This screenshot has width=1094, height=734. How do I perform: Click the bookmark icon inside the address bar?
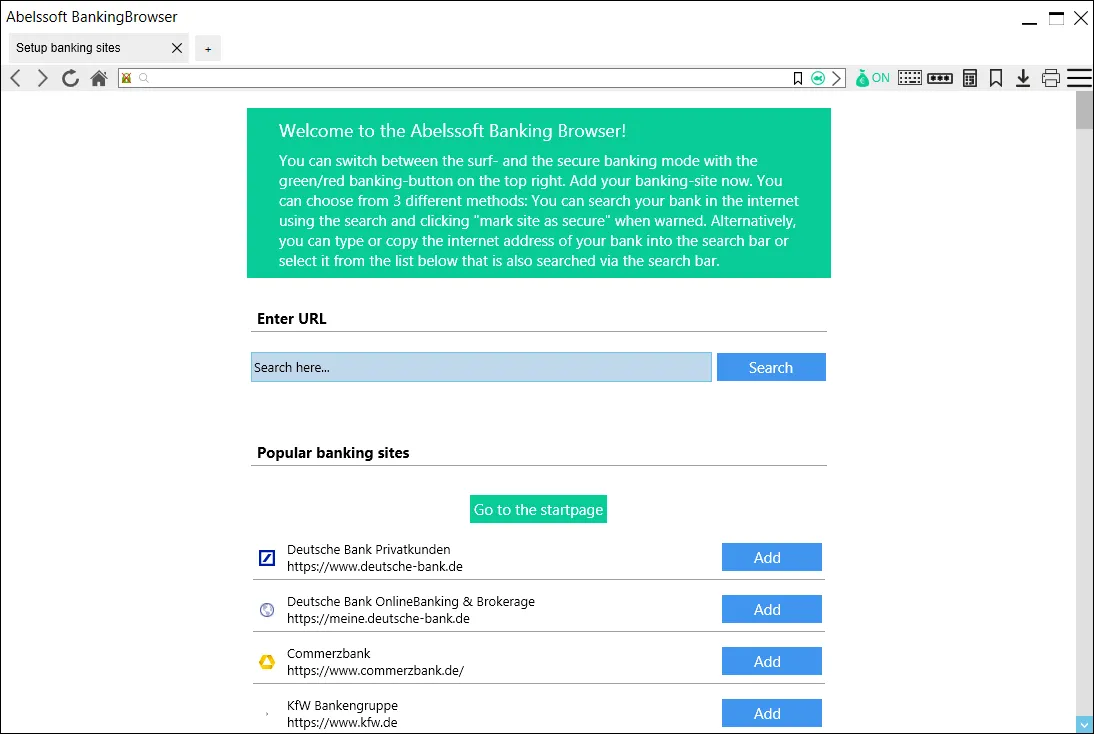(798, 77)
